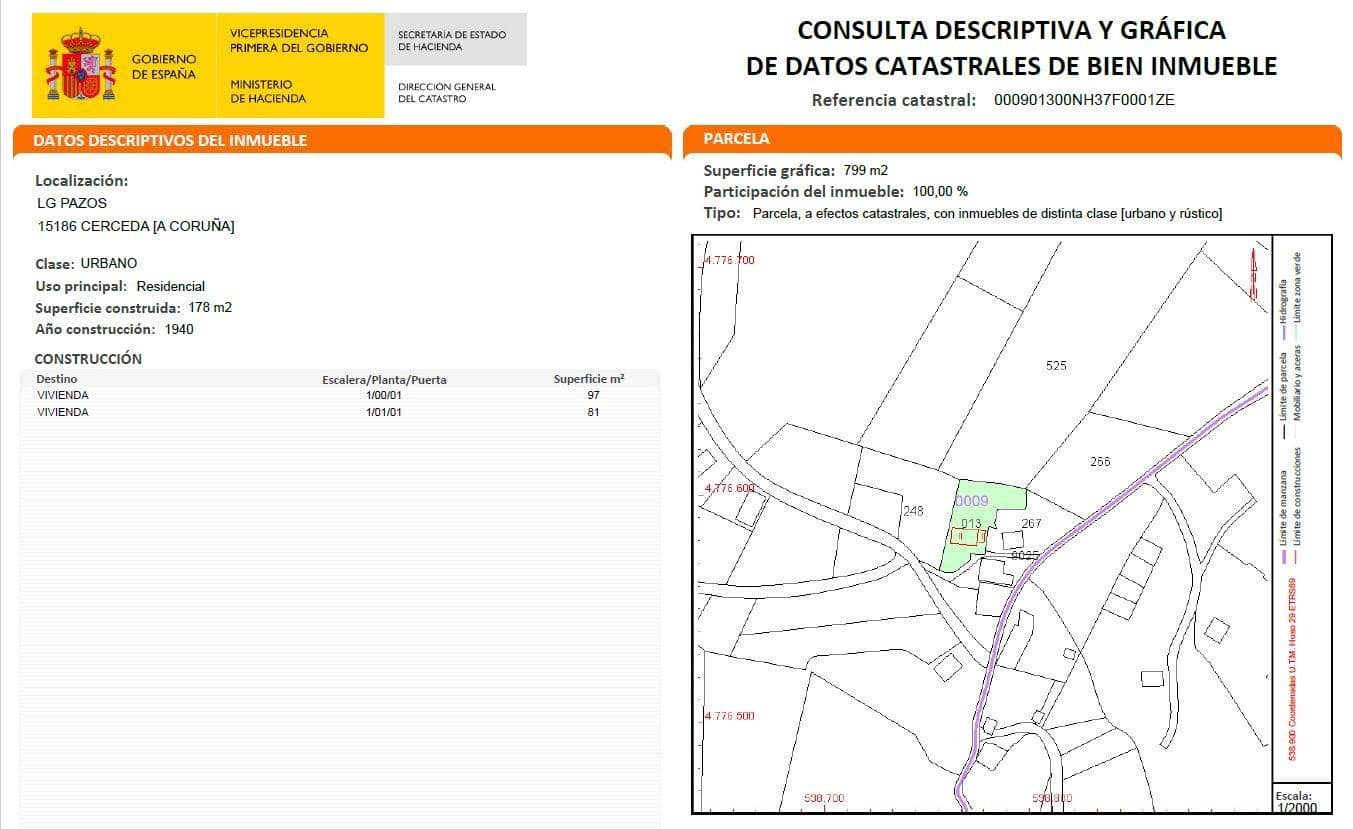Click the red north arrow on map
The image size is (1353, 829).
click(1251, 273)
